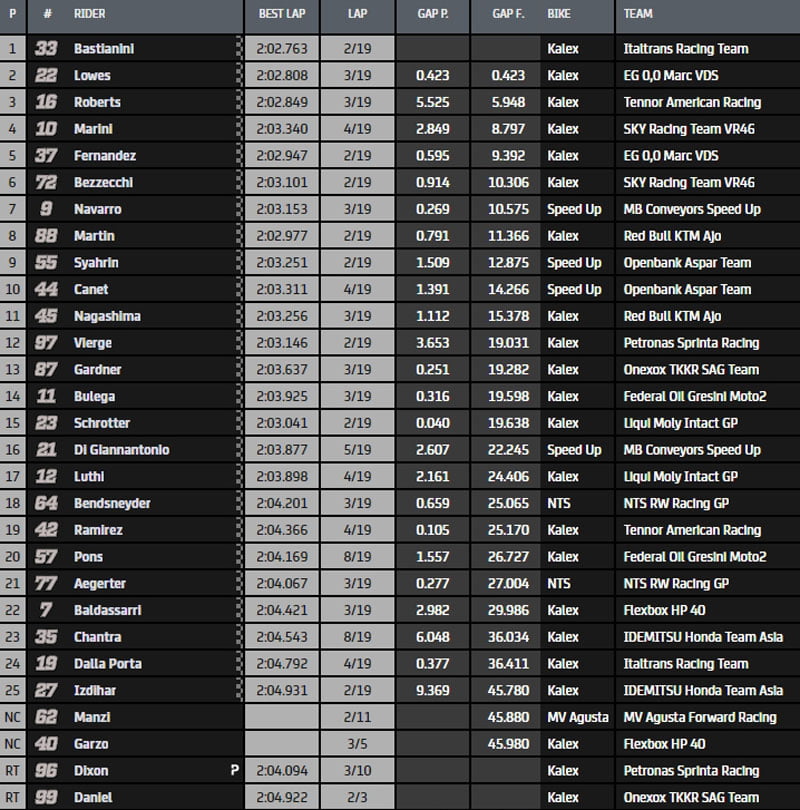This screenshot has height=810, width=800.
Task: Sort by the BEST LAP column header
Action: click(x=283, y=15)
